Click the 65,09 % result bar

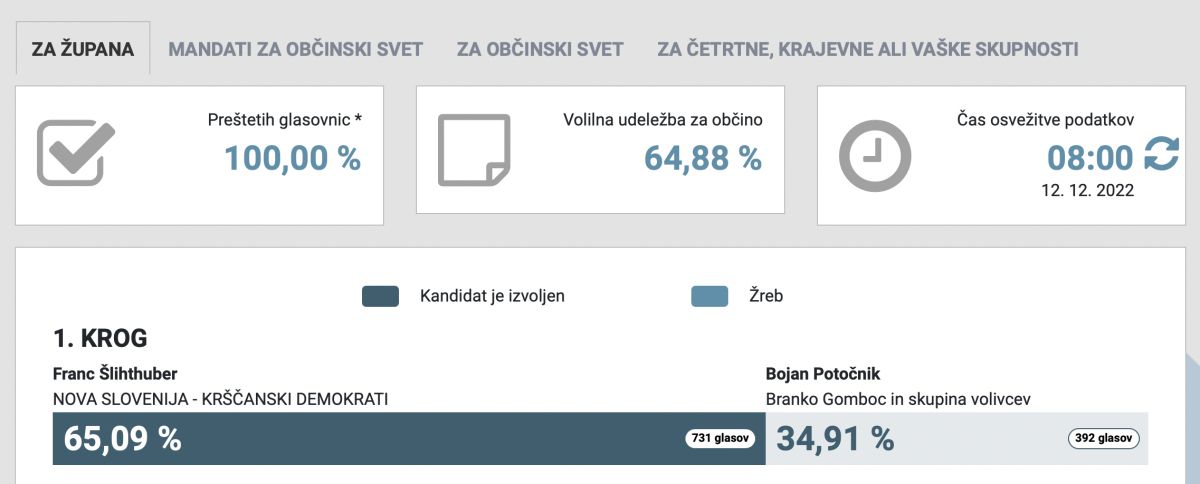409,438
